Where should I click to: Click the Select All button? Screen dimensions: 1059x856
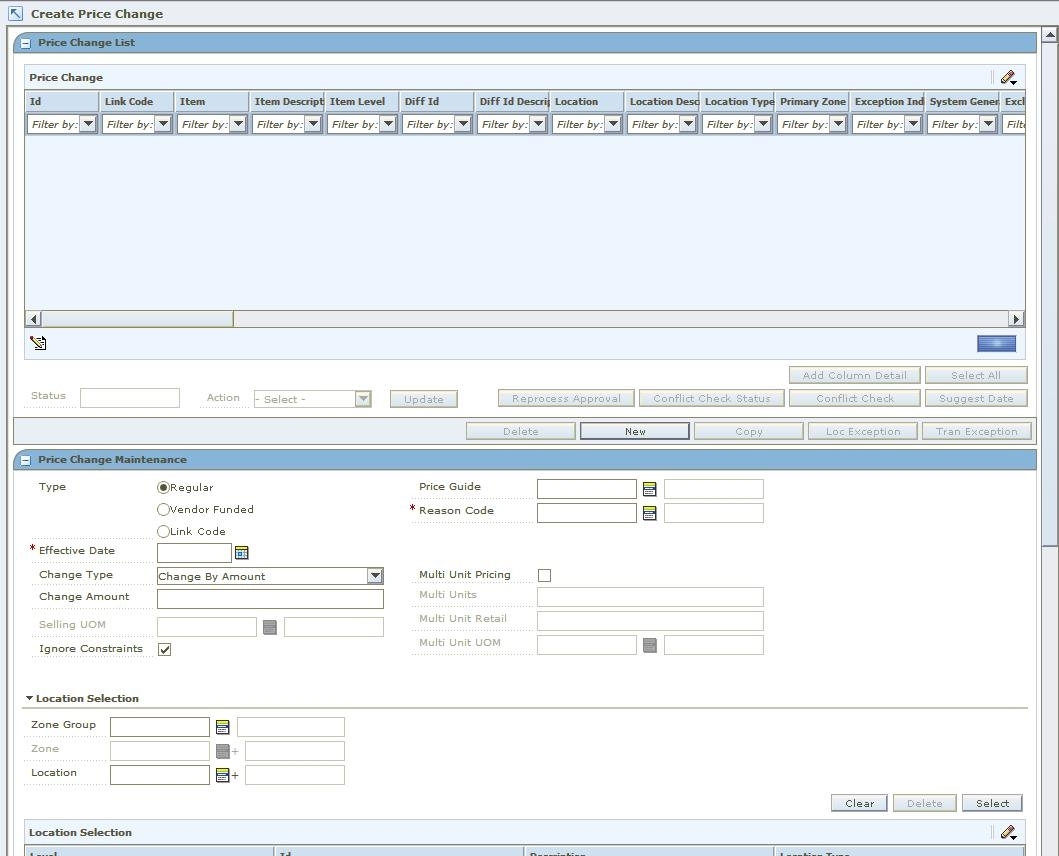[x=976, y=375]
